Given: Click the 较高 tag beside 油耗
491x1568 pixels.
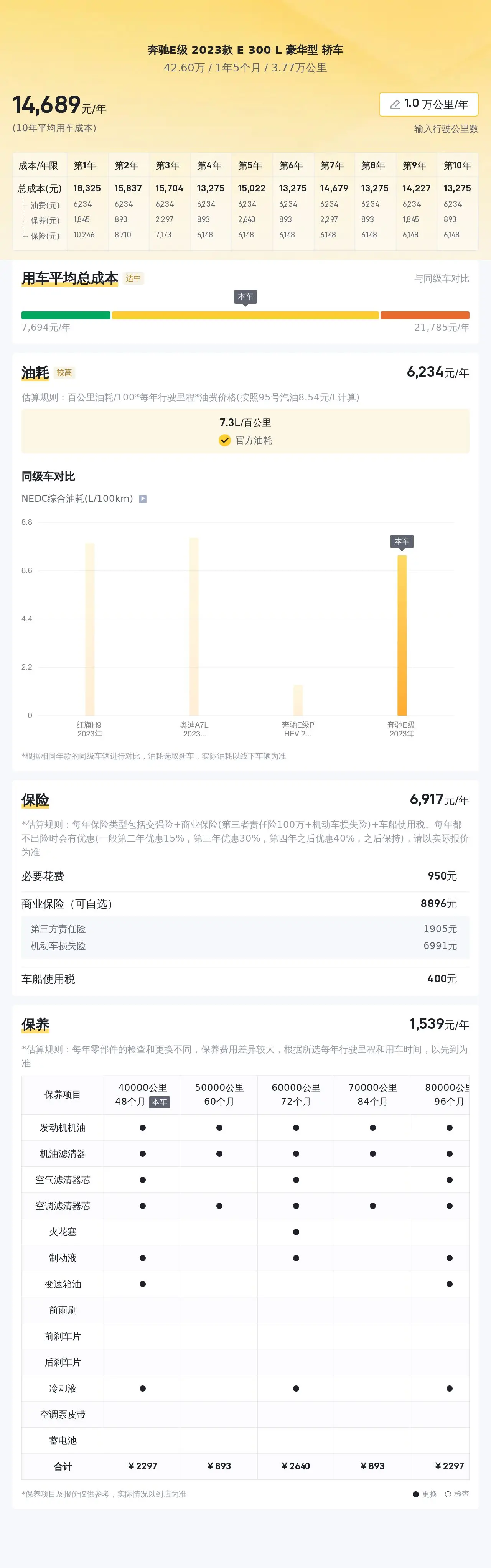Looking at the screenshot, I should point(64,372).
